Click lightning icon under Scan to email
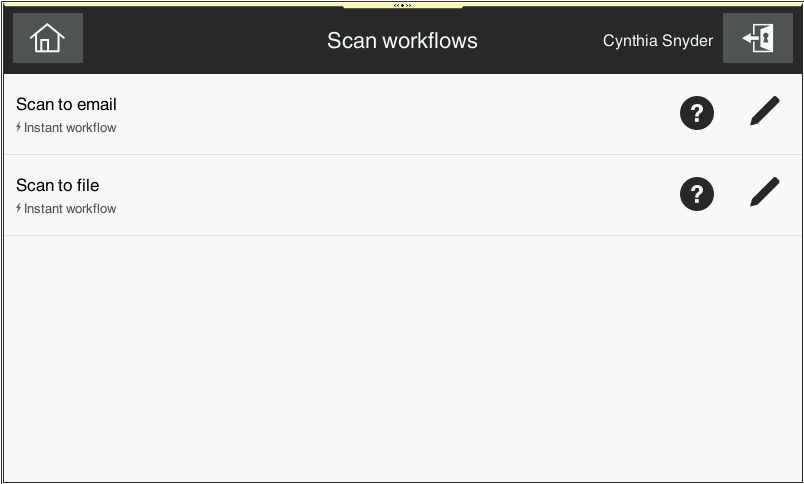 (19, 128)
